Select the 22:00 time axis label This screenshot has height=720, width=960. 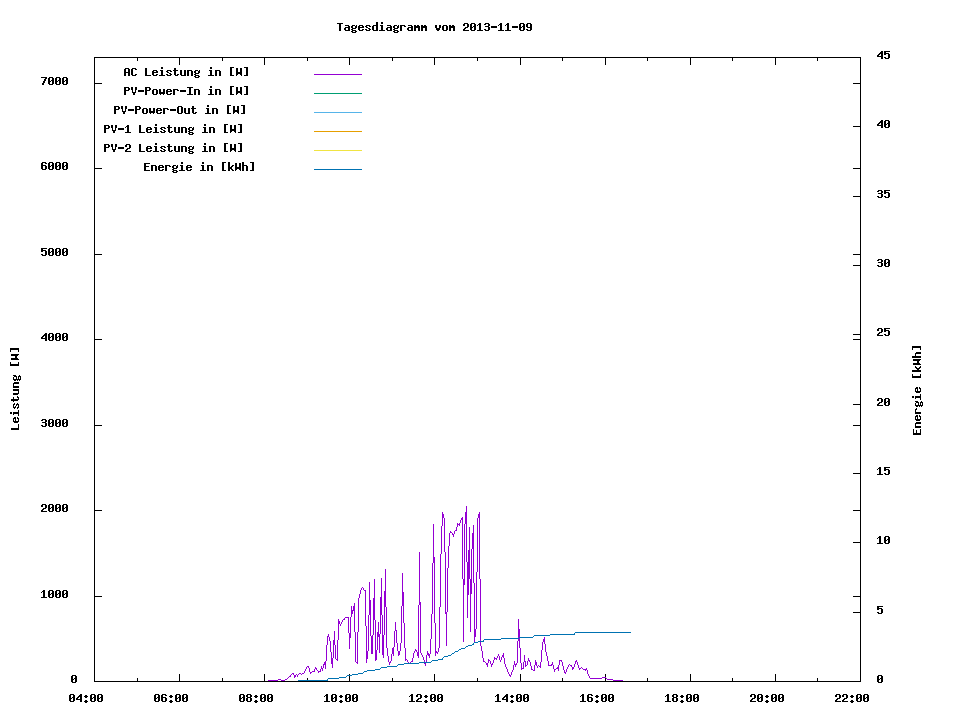click(x=852, y=698)
